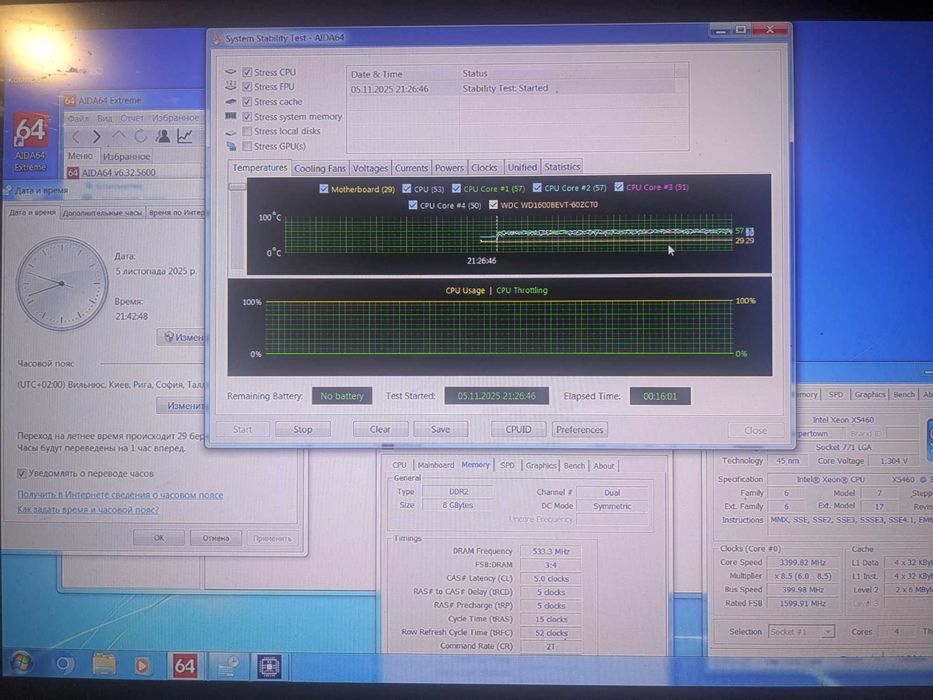This screenshot has width=933, height=700.
Task: Open link Как задать время и часовой пояс
Action: coord(88,510)
